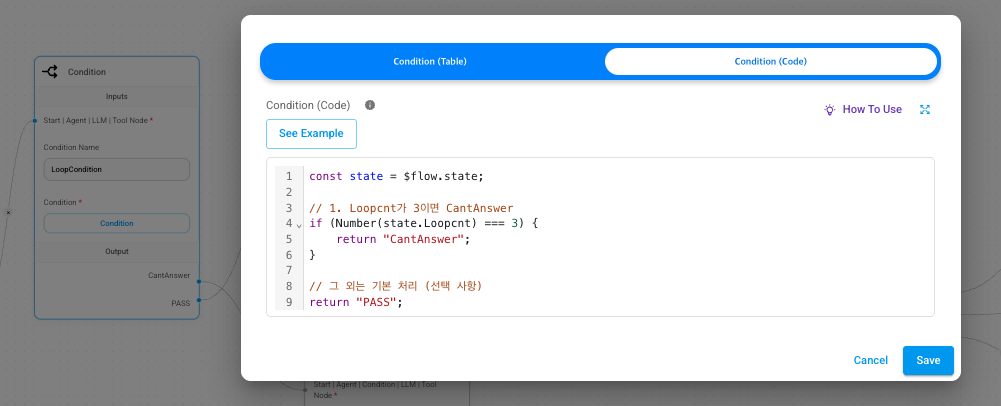Place cursor on the const state code line
The width and height of the screenshot is (1001, 406).
point(396,176)
